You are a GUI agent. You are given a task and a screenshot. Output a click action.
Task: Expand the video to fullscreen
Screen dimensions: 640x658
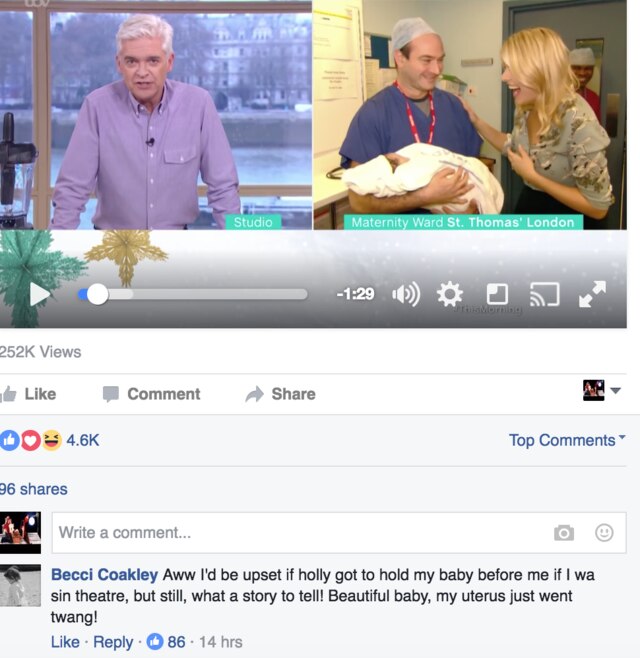(x=592, y=294)
